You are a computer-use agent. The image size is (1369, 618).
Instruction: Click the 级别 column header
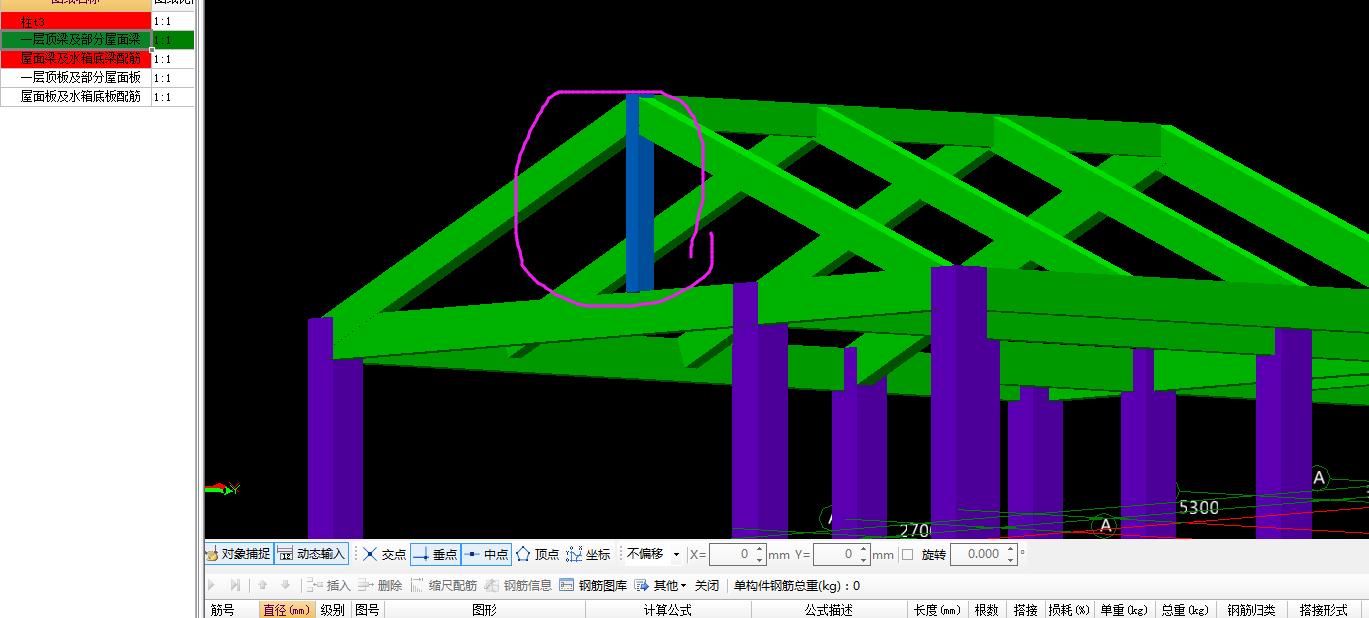click(333, 610)
